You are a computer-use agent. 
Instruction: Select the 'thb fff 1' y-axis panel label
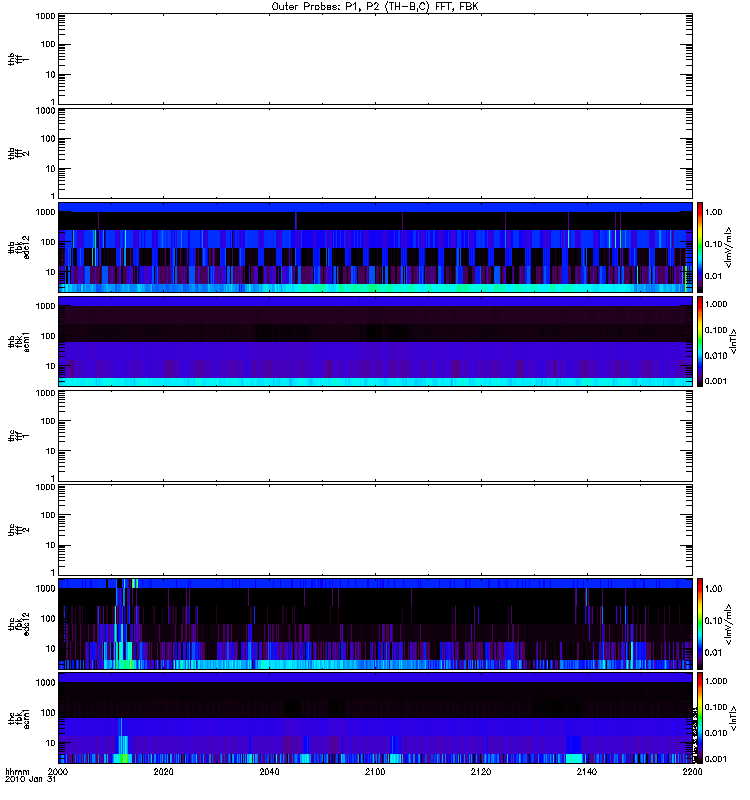pyautogui.click(x=18, y=60)
